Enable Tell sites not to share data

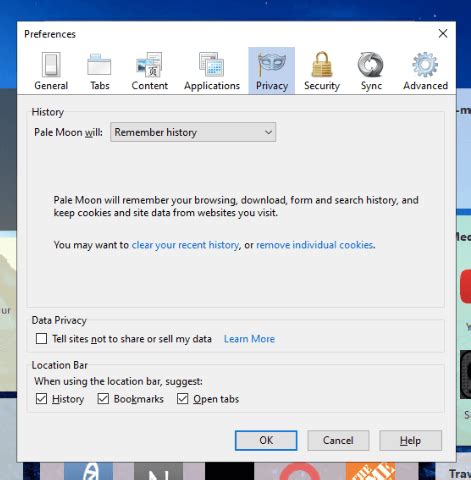(41, 339)
